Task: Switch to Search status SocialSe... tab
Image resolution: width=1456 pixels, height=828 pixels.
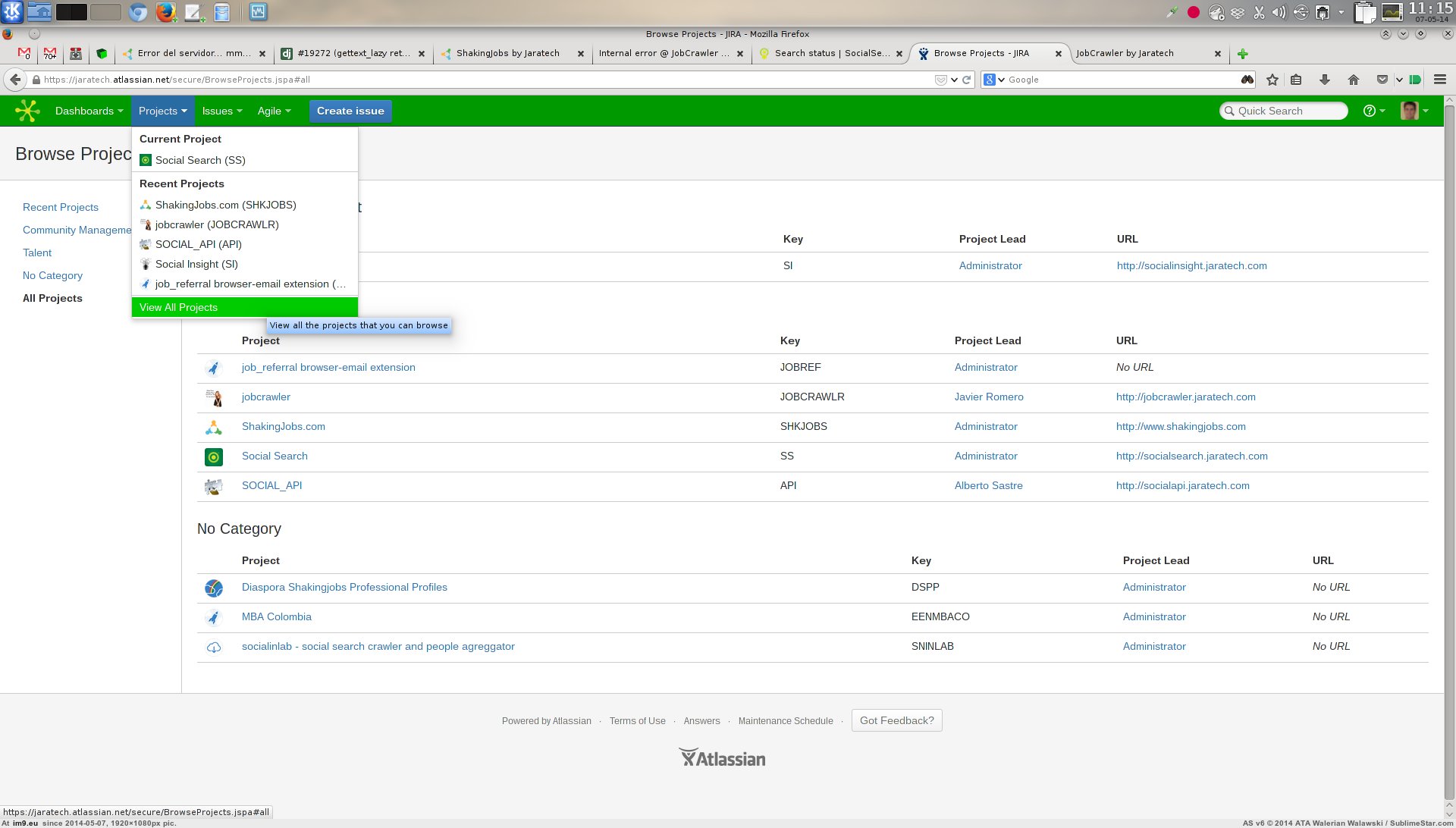Action: click(x=832, y=53)
